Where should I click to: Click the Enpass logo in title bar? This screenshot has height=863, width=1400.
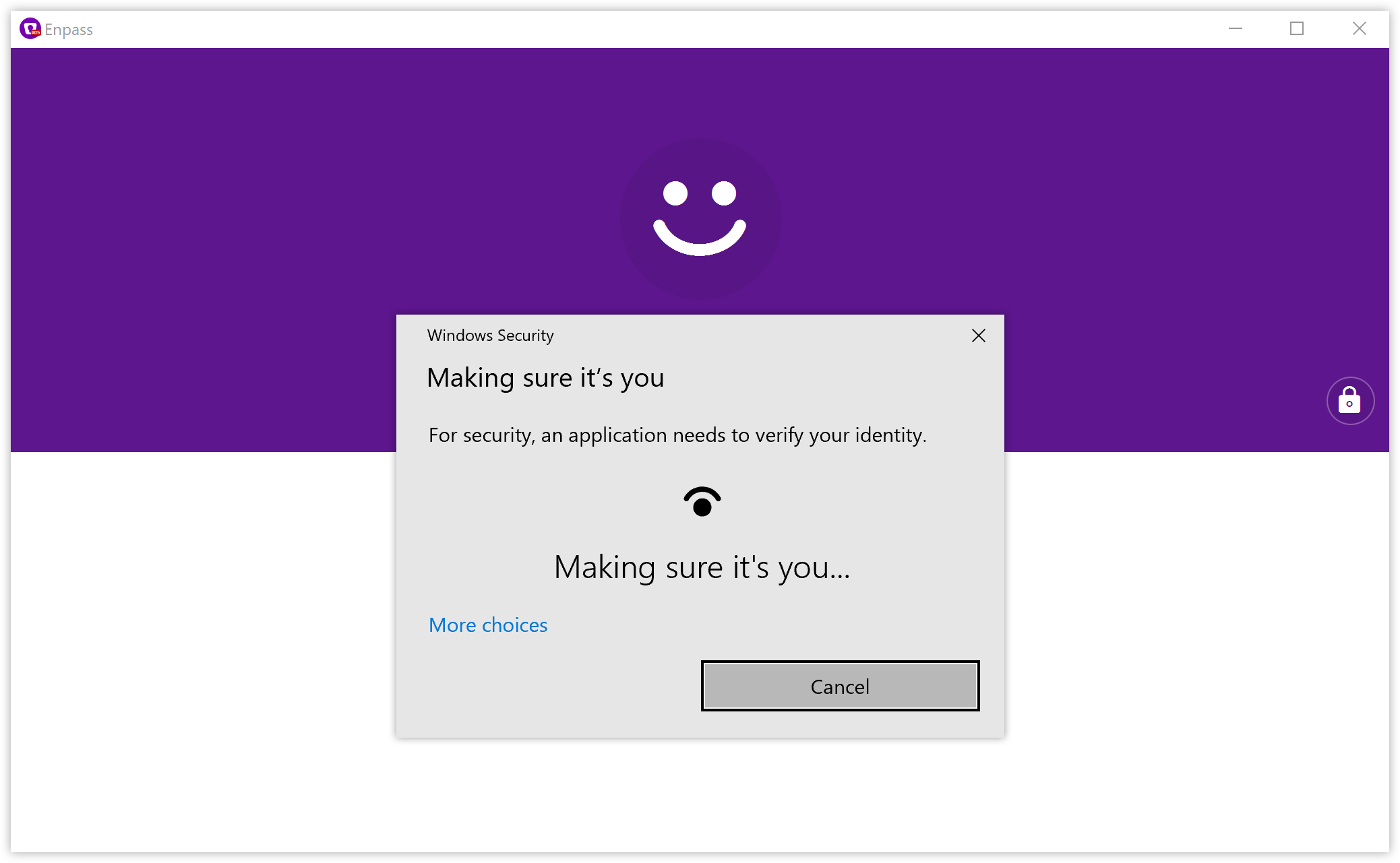pos(30,28)
